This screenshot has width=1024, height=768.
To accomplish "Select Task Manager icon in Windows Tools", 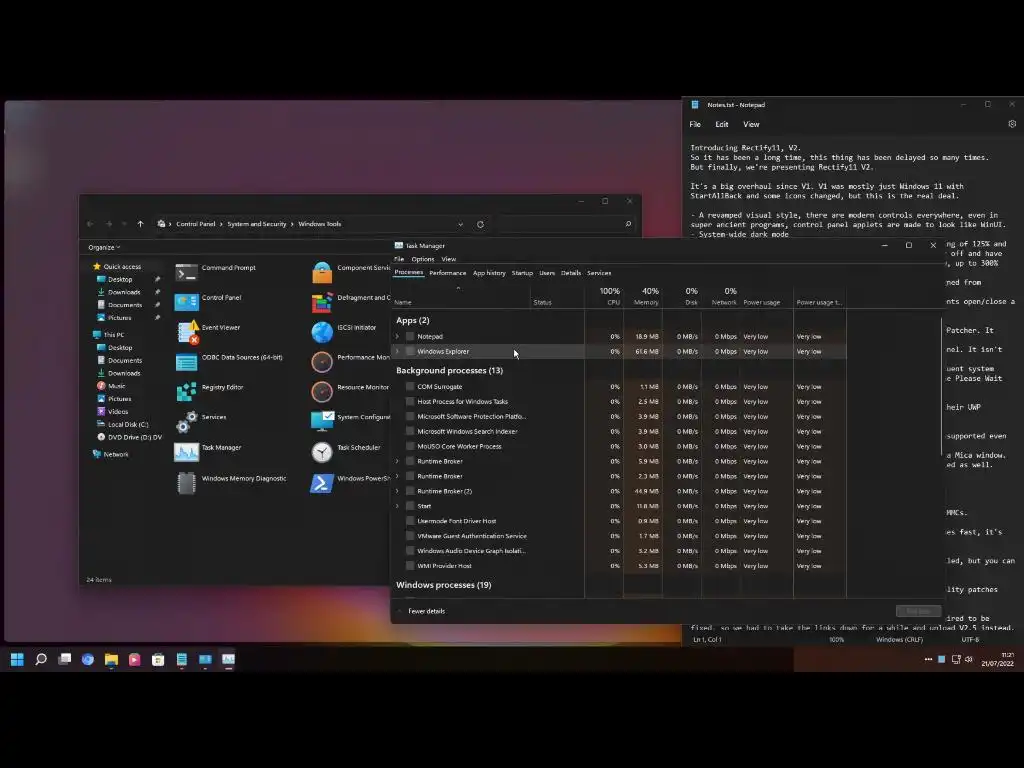I will 187,451.
